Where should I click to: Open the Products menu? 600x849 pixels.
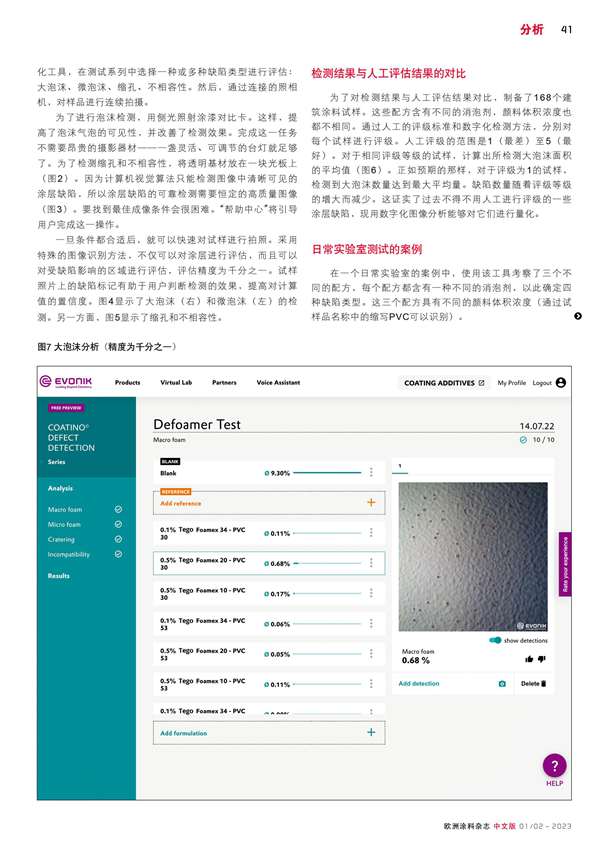point(127,382)
